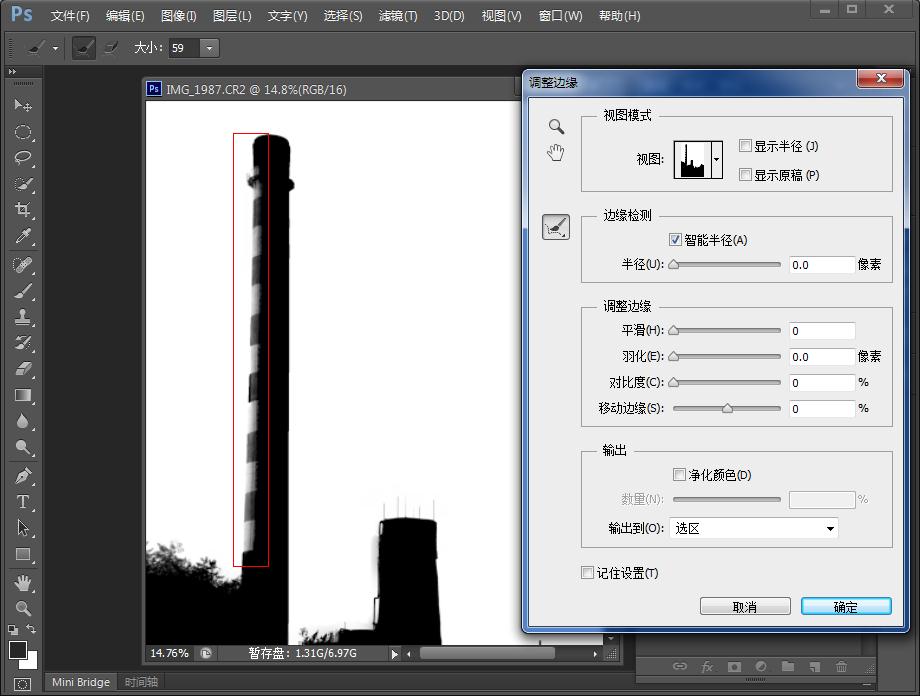Uncheck the 智能半径 checkbox
The image size is (920, 696).
point(676,240)
